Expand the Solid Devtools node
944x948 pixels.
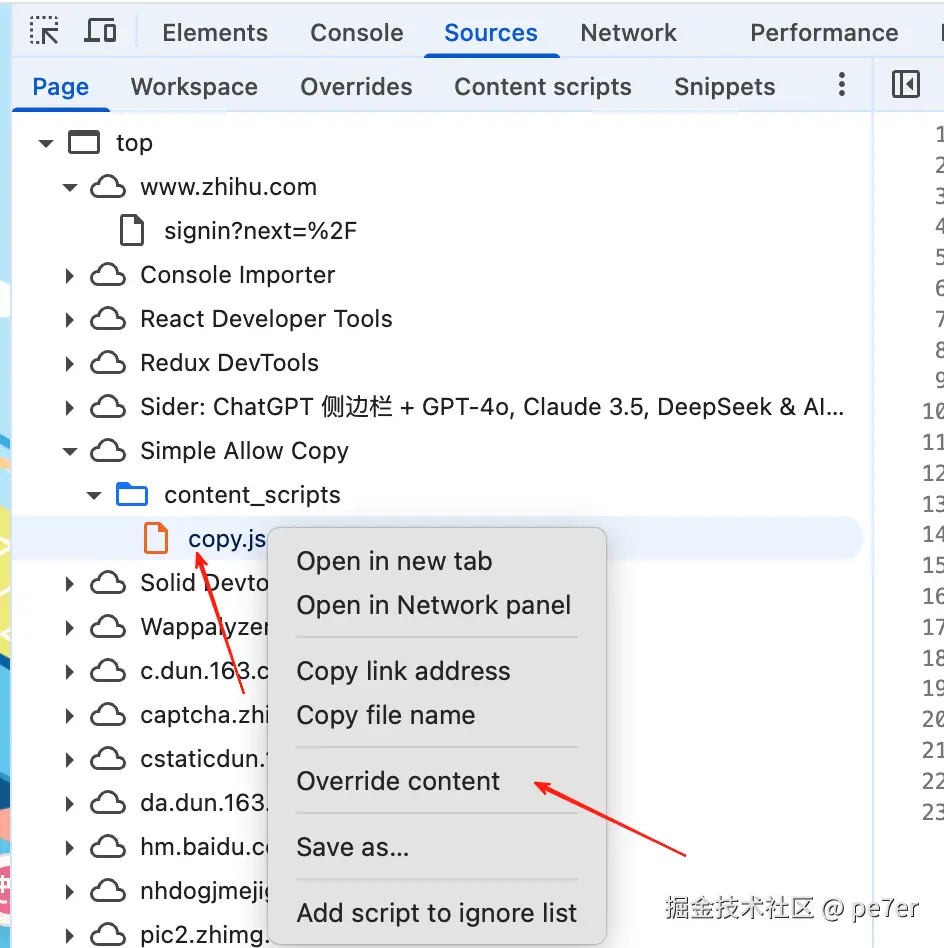point(70,583)
